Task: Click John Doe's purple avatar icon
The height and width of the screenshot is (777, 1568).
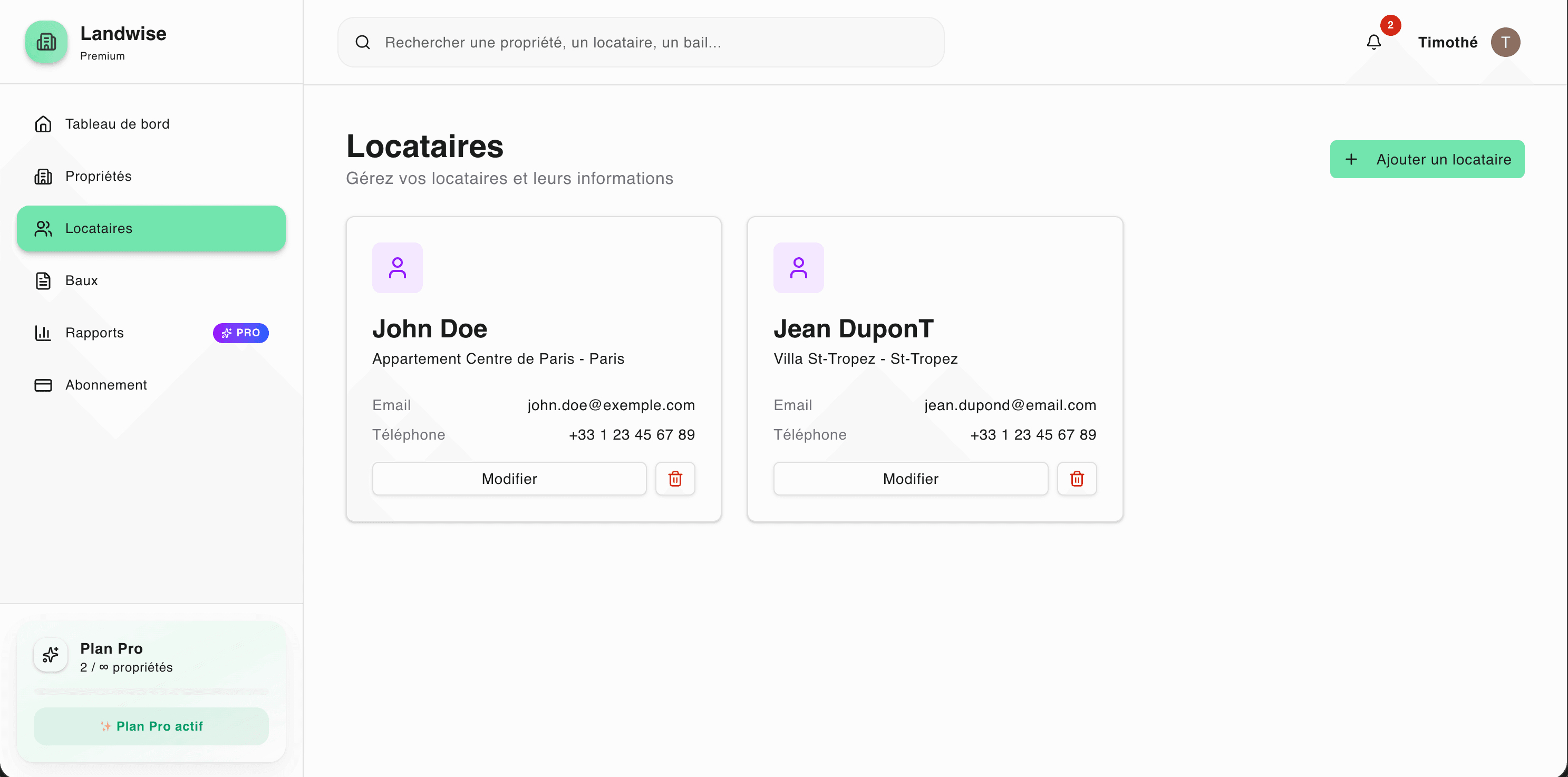Action: tap(397, 267)
